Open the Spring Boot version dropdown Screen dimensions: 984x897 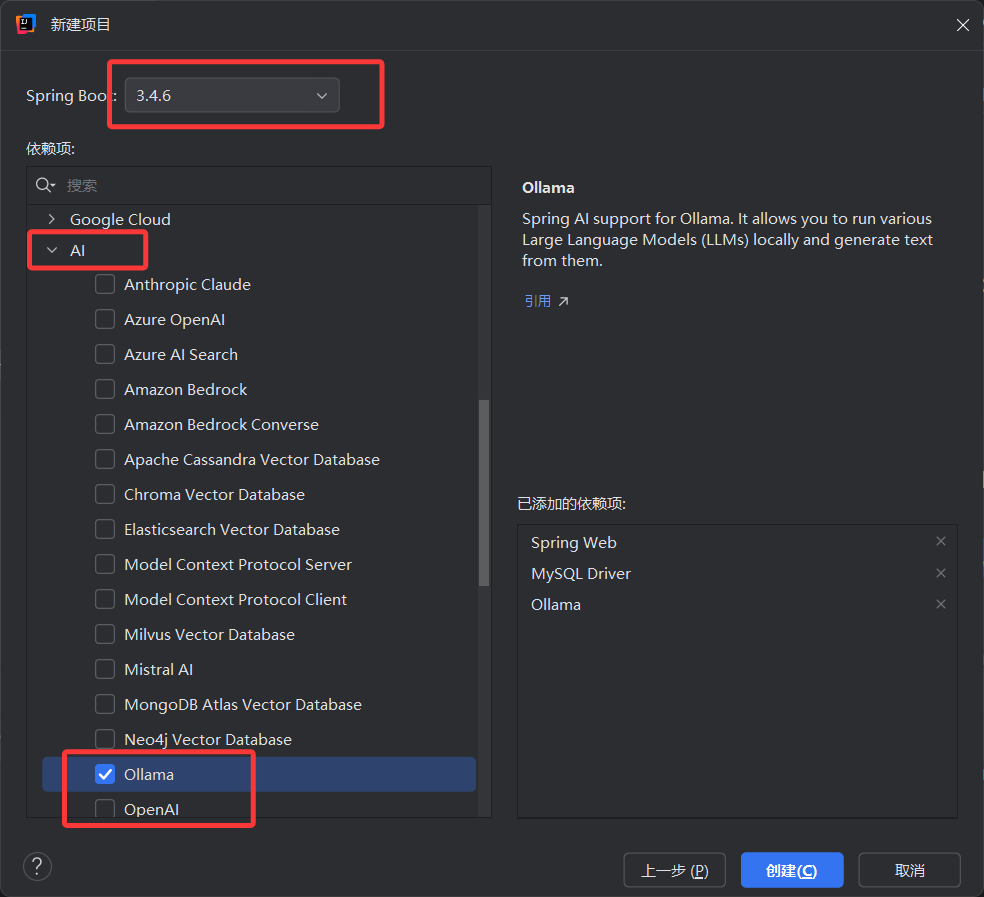[x=232, y=95]
